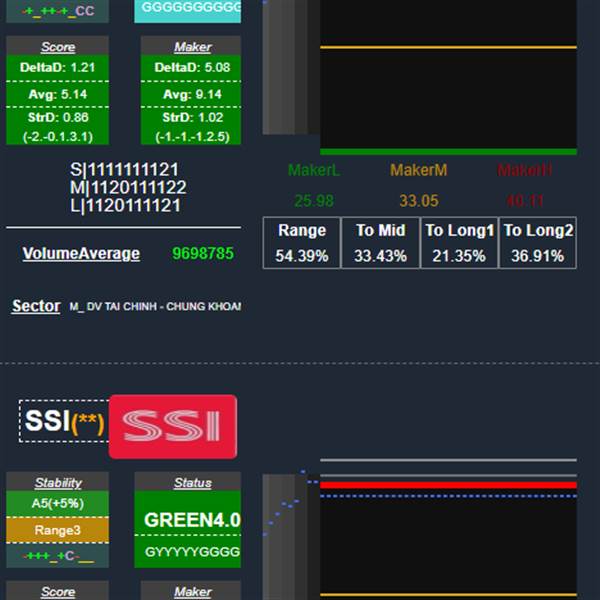Click the MakerH label in red

click(525, 170)
